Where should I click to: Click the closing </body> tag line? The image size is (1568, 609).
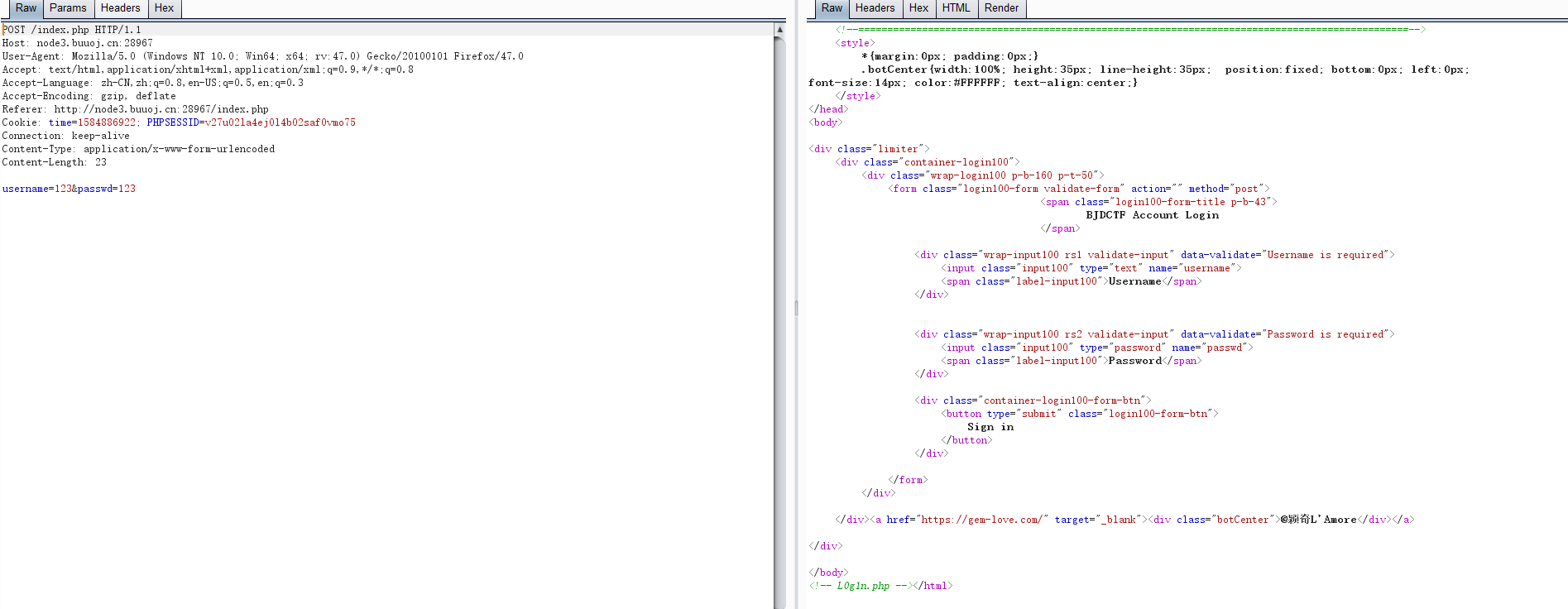pyautogui.click(x=828, y=573)
